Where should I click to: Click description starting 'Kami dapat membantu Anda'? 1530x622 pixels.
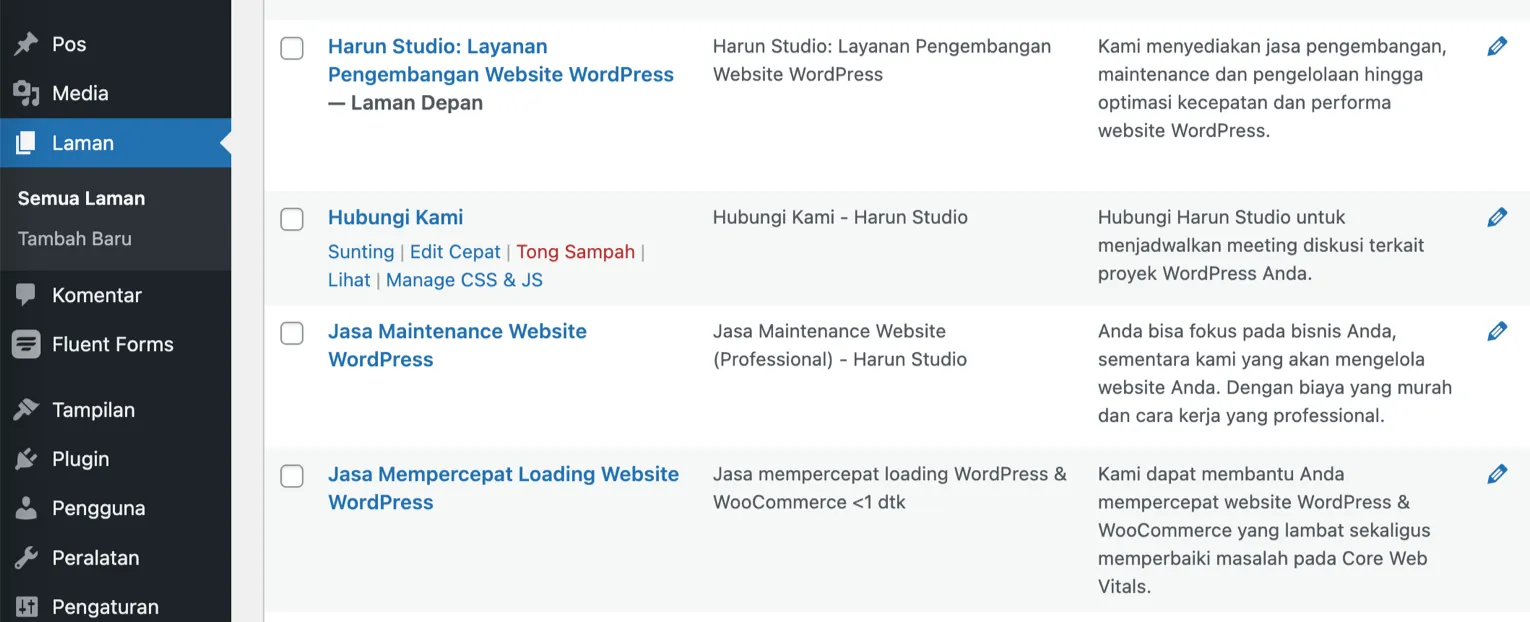[1264, 530]
